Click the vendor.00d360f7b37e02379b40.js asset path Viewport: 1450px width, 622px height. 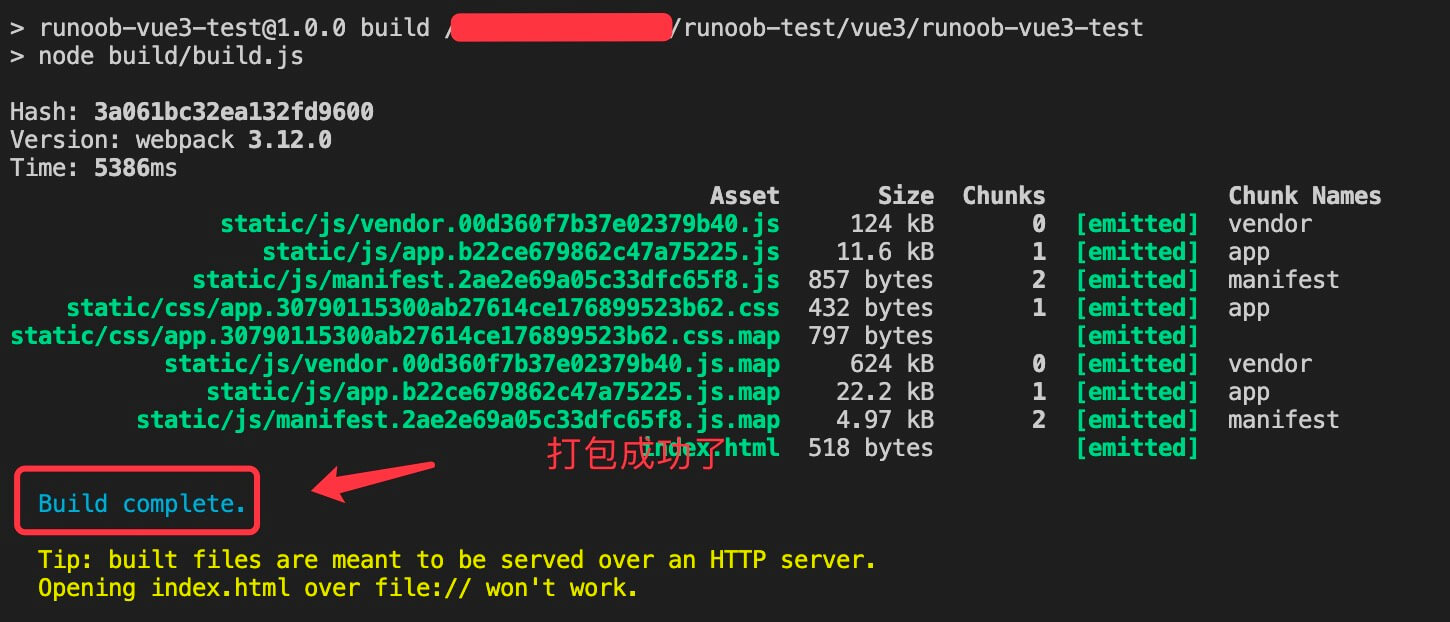(x=500, y=223)
